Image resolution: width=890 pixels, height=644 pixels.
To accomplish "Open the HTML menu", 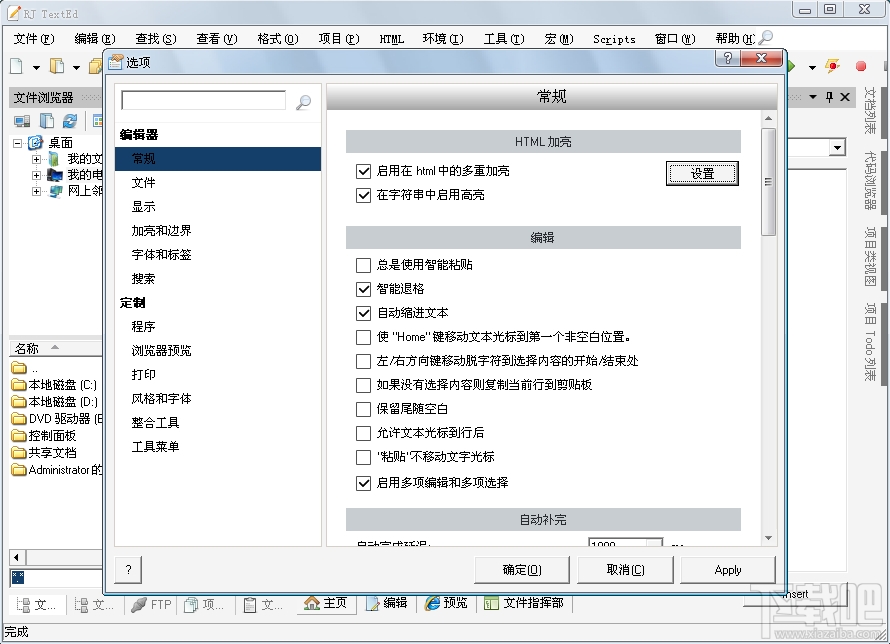I will coord(392,39).
